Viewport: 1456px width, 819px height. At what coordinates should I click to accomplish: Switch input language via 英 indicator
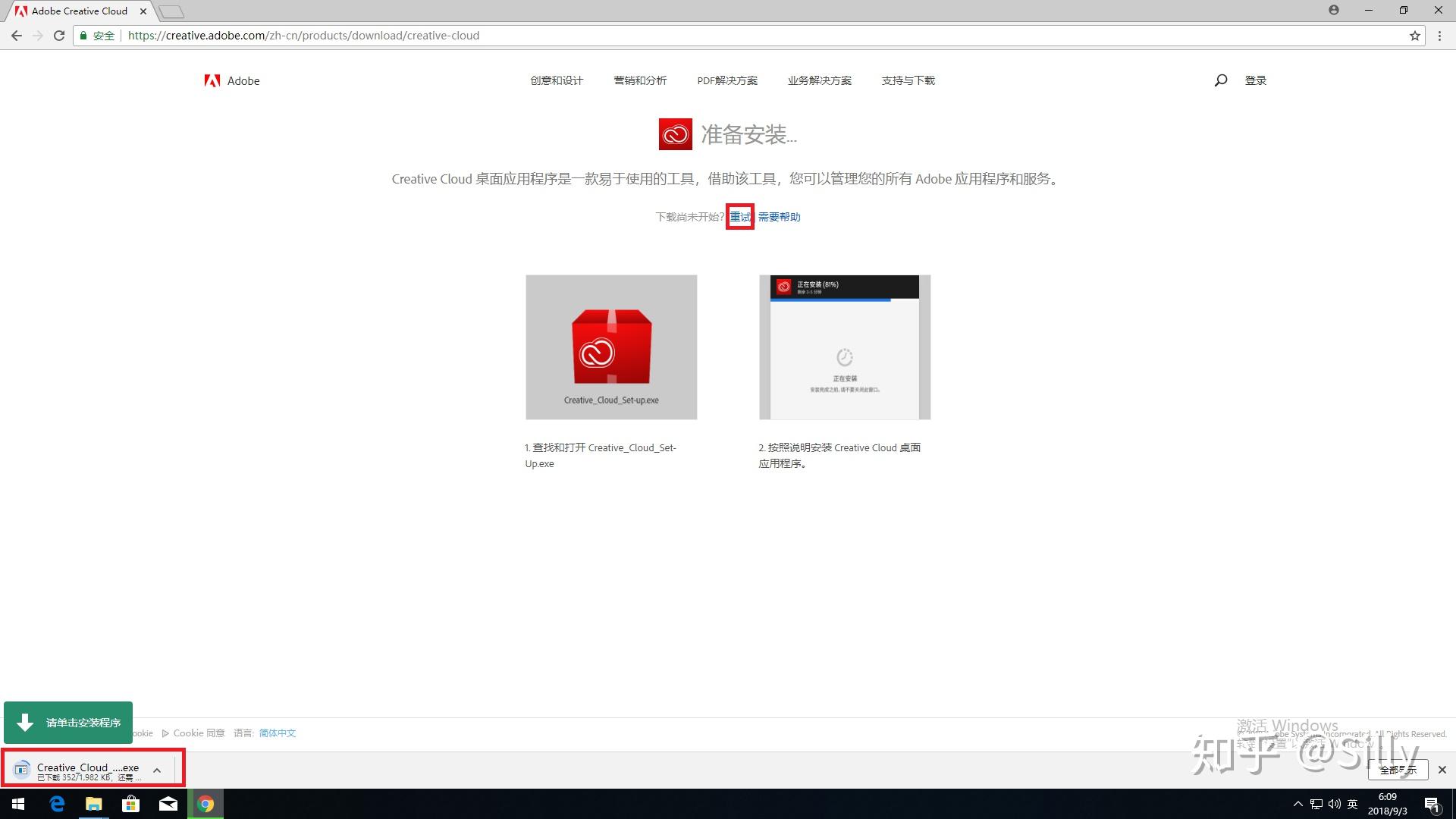tap(1353, 804)
